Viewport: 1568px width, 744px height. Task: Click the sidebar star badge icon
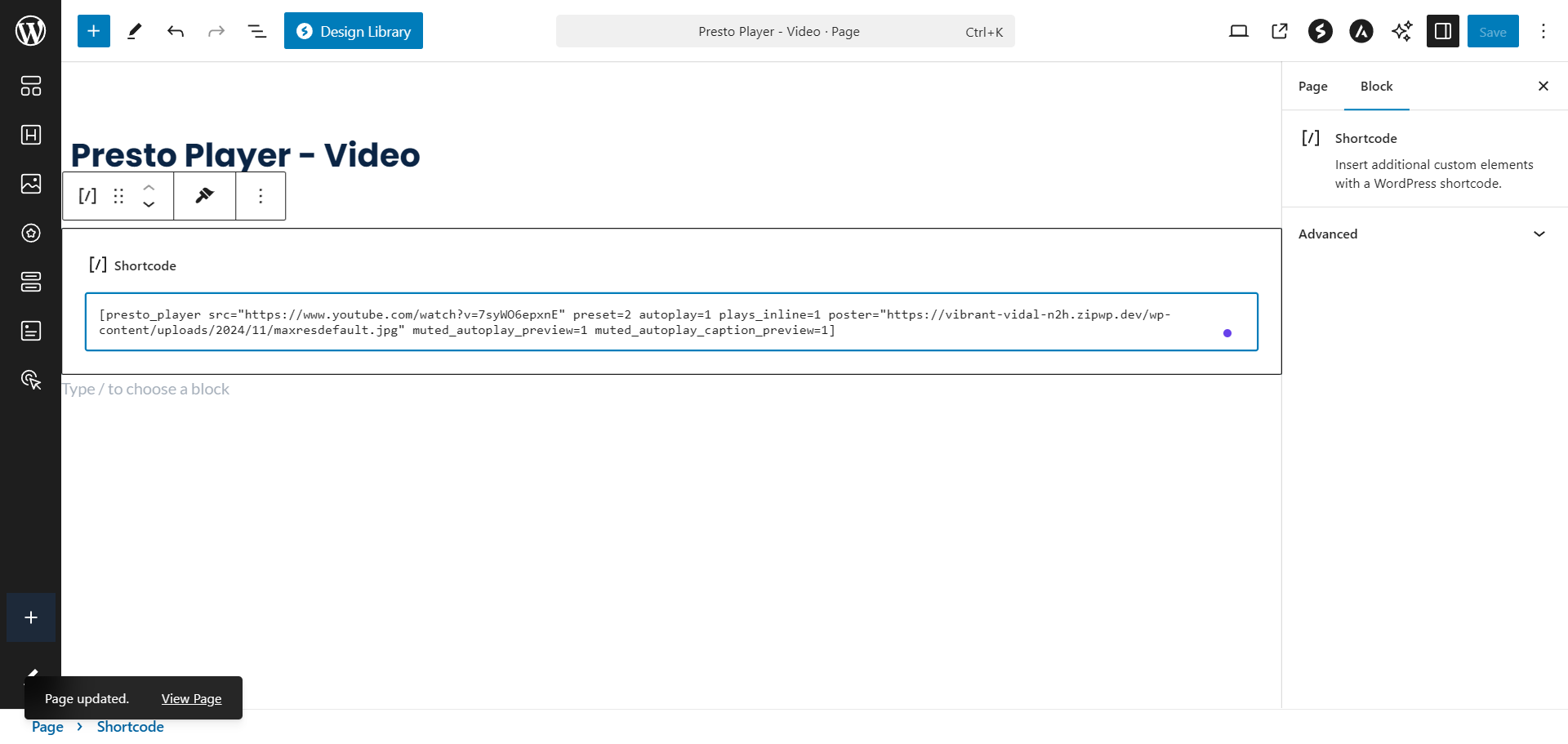[x=31, y=233]
